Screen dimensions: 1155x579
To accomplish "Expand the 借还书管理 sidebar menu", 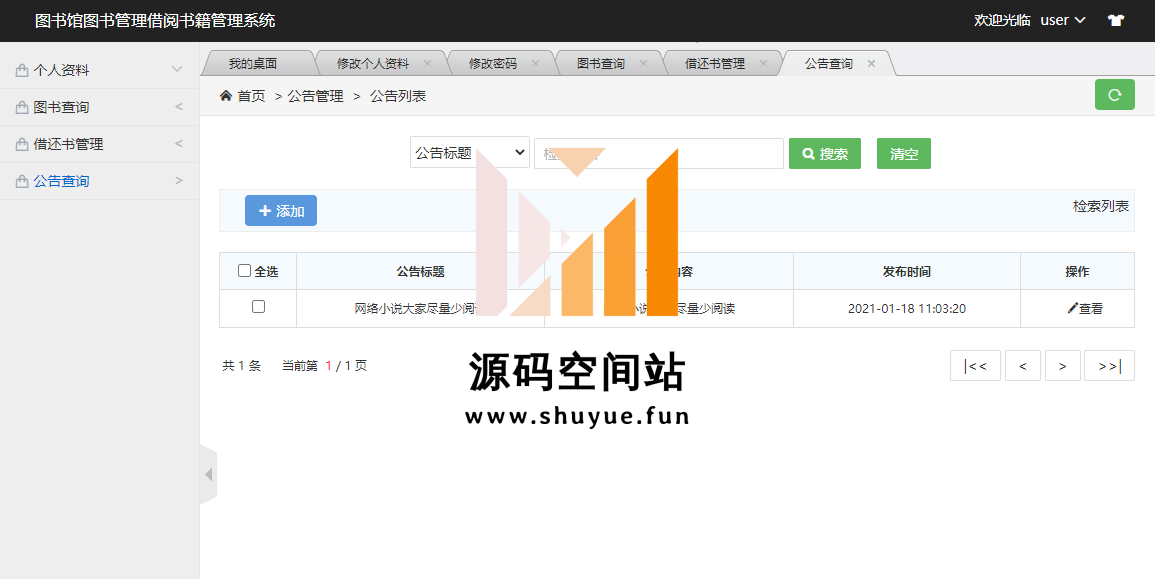I will pyautogui.click(x=99, y=144).
